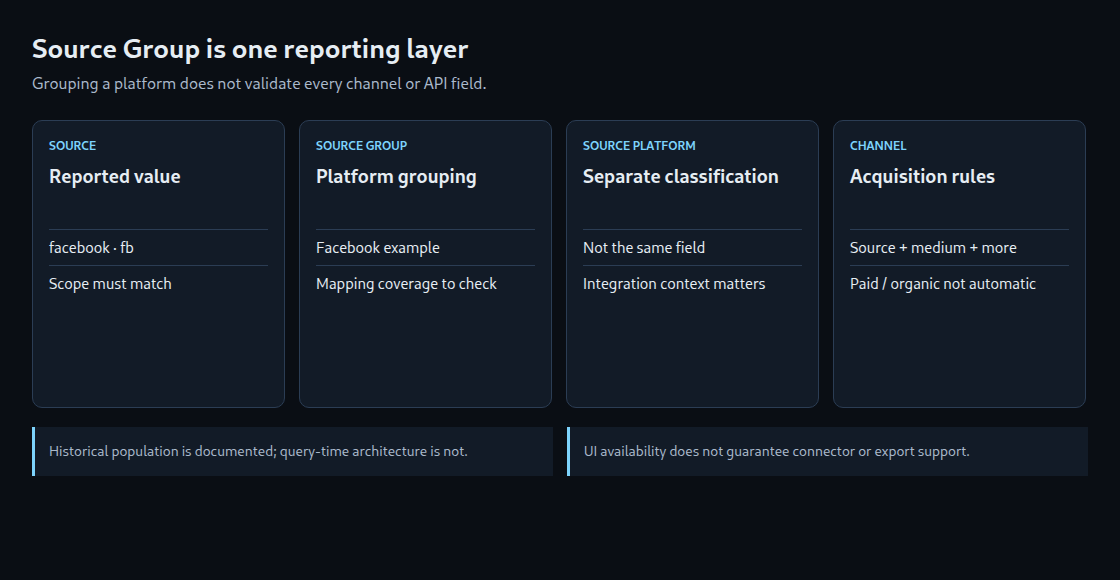This screenshot has width=1120, height=580.
Task: Click the 'Facebook example' row
Action: pos(426,248)
